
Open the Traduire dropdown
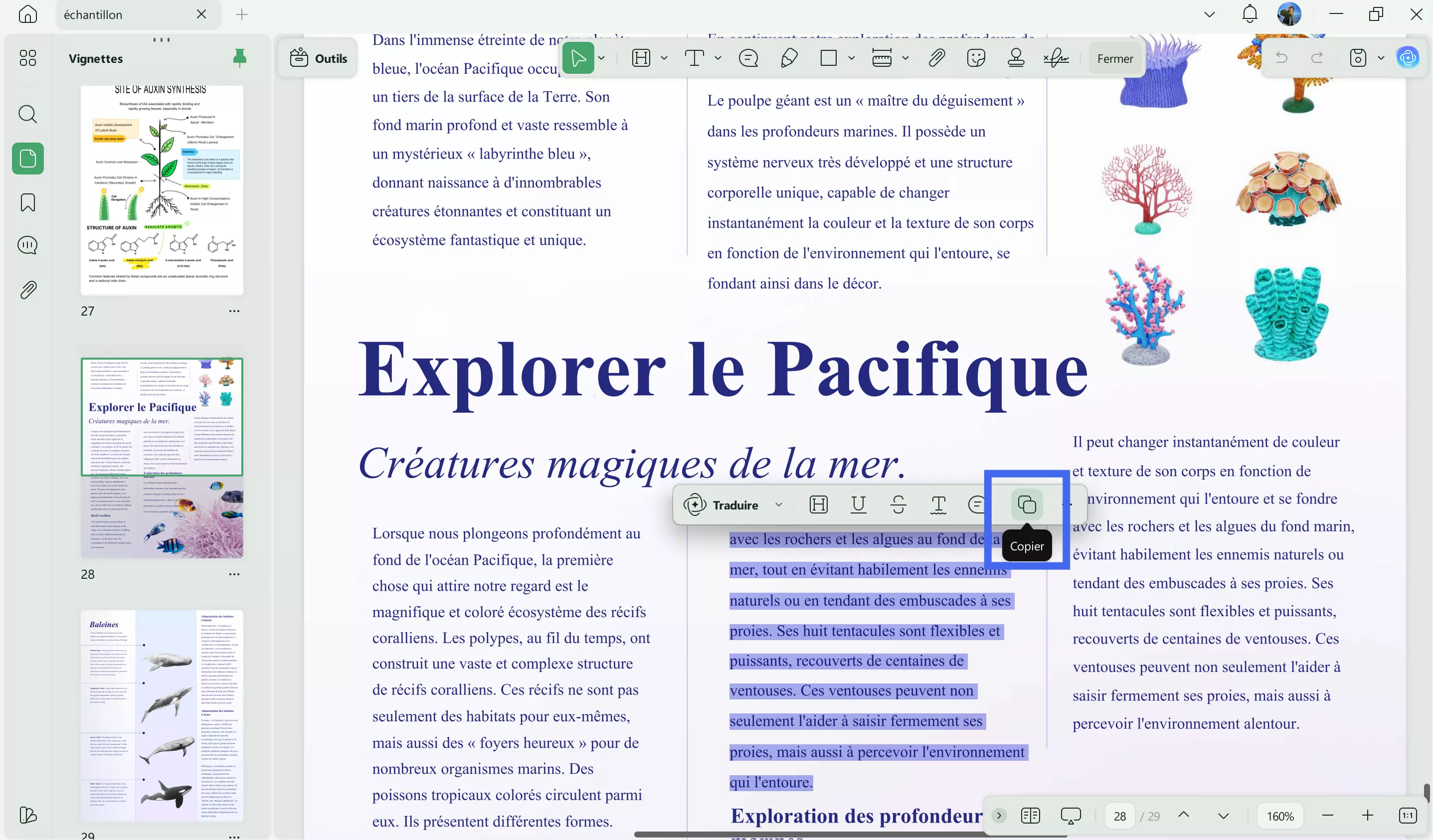779,504
